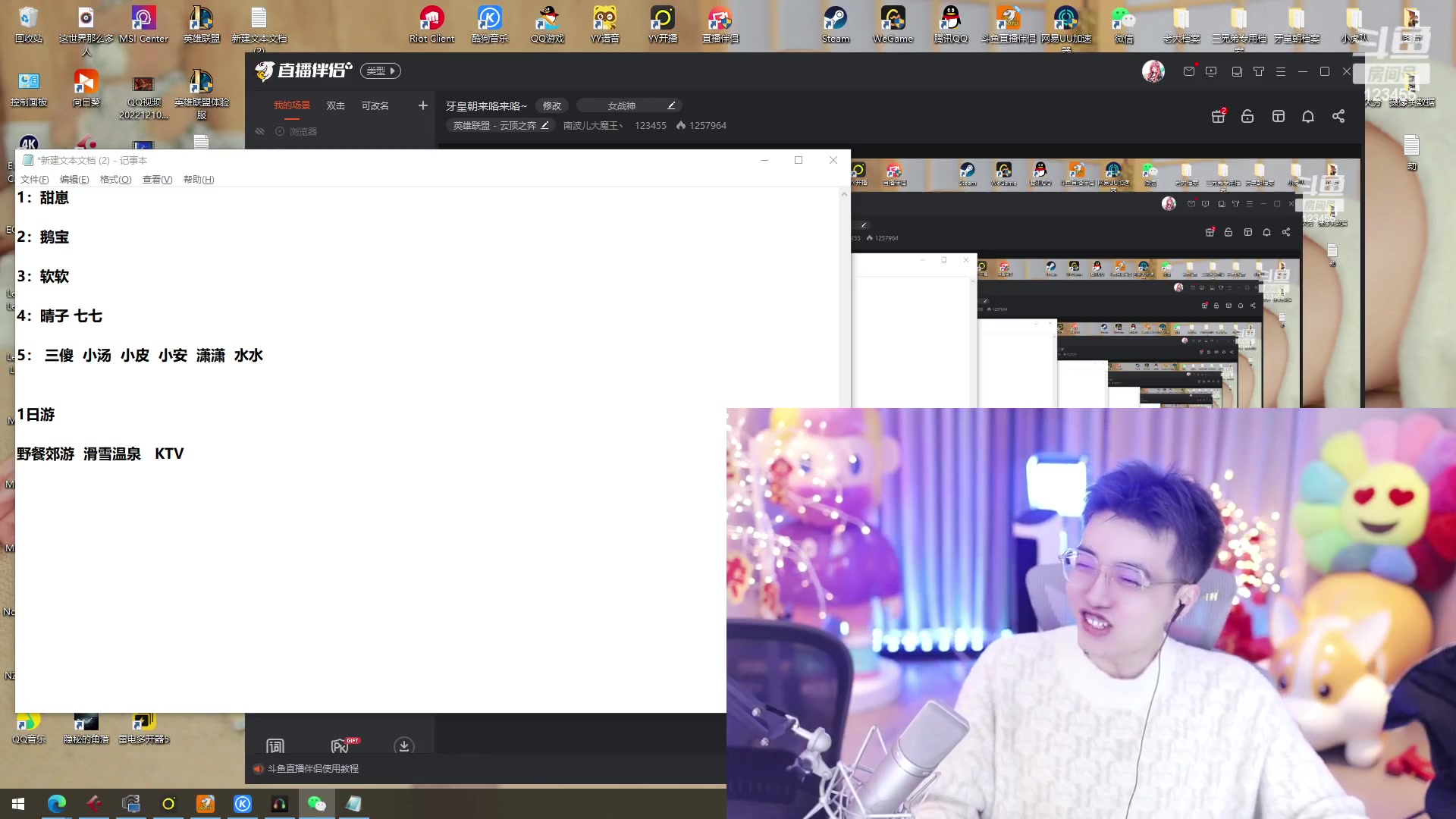Click the download icon in 直播伴侣 bottom bar
Viewport: 1456px width, 819px height.
[404, 746]
